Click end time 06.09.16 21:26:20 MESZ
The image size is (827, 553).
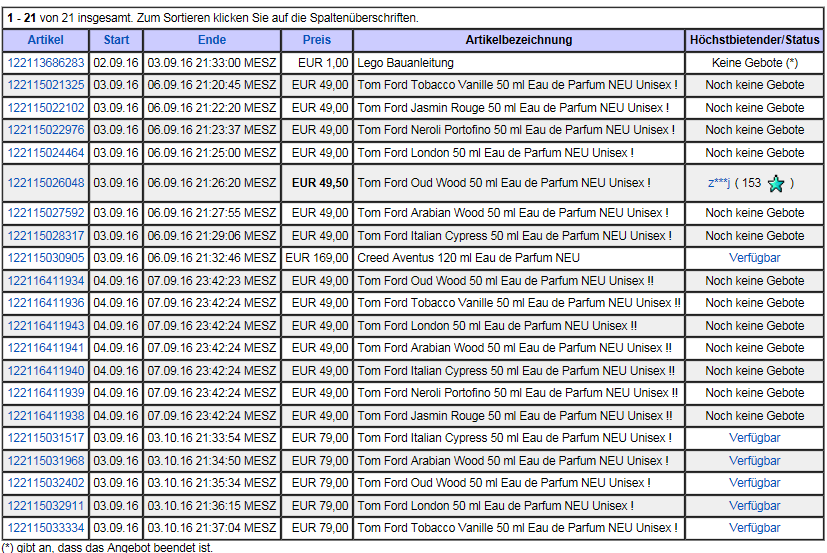pos(211,183)
